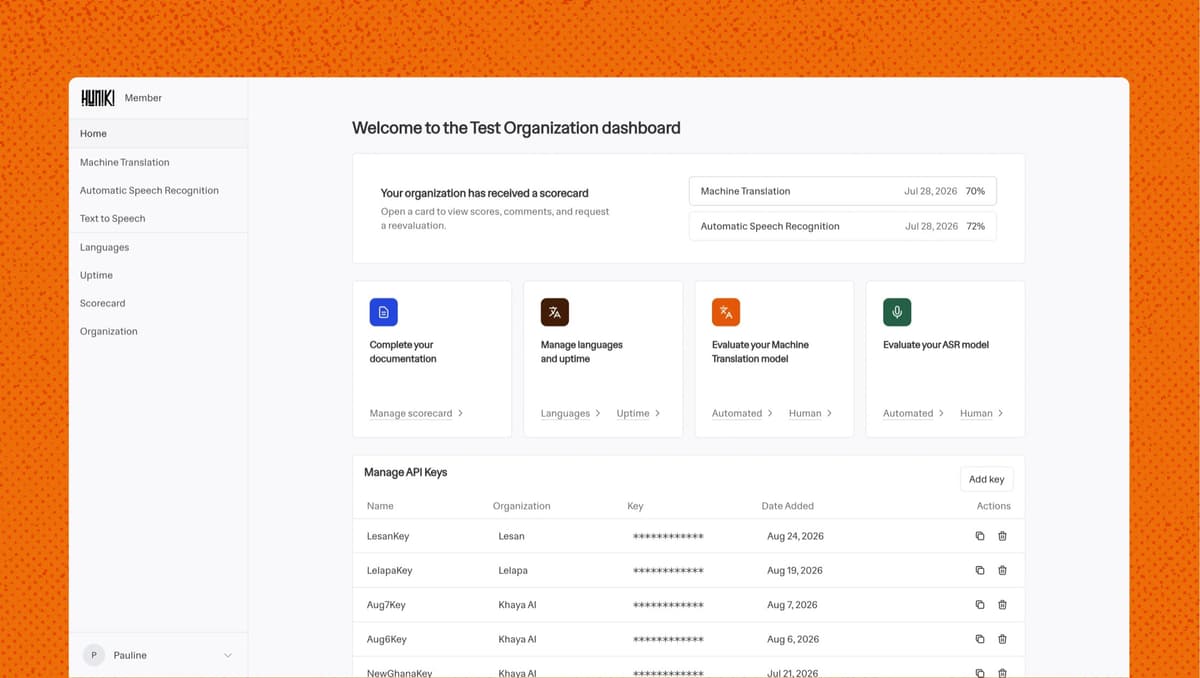Click the blue documentation icon
Viewport: 1200px width, 678px height.
pos(384,312)
